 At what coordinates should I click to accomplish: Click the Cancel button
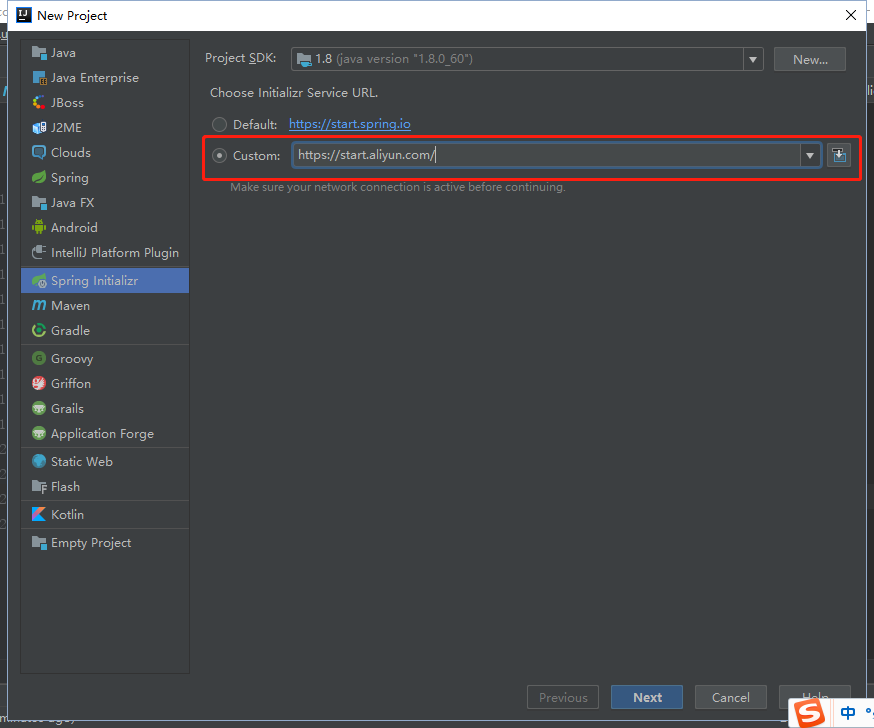(x=731, y=697)
